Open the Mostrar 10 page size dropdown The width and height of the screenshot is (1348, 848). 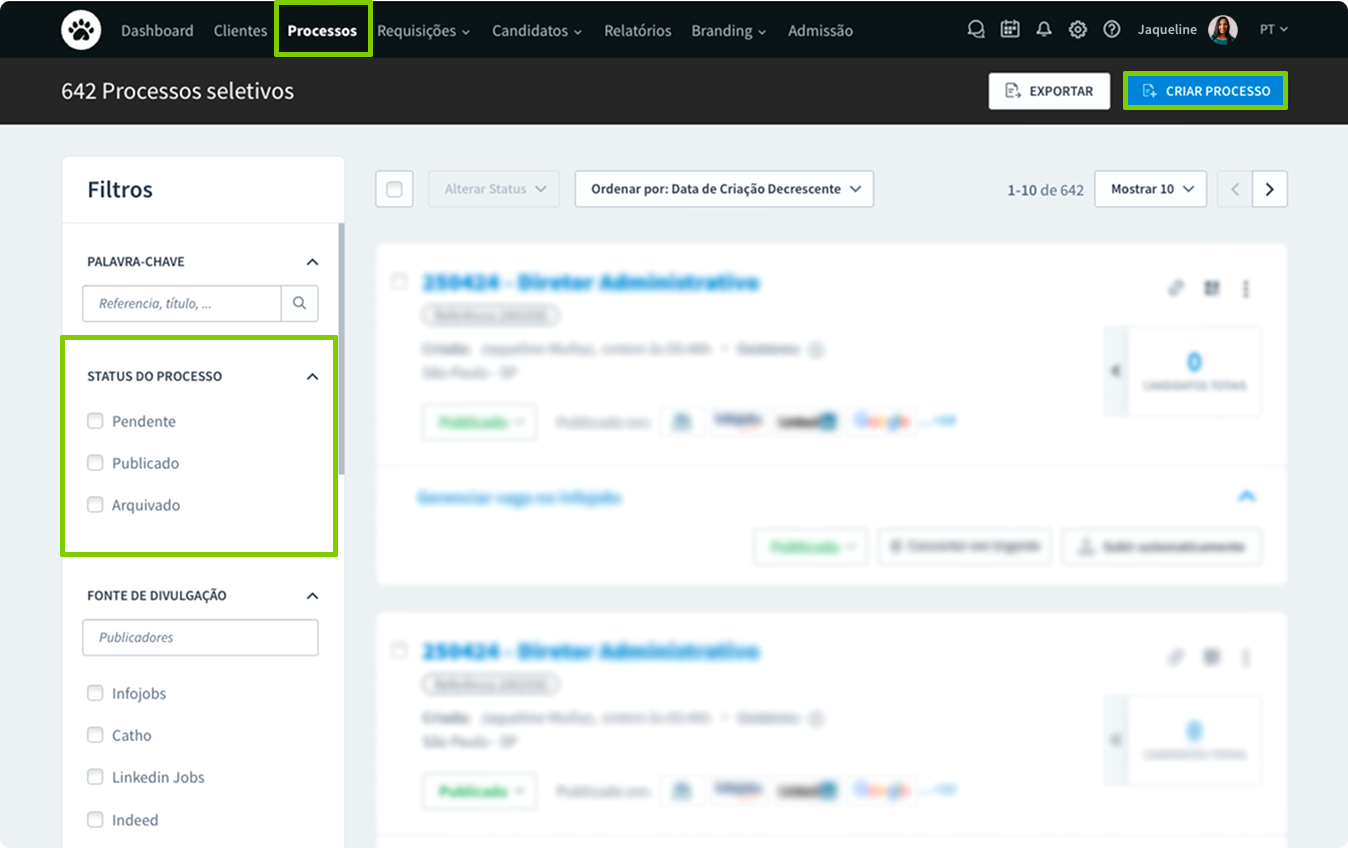pyautogui.click(x=1151, y=189)
